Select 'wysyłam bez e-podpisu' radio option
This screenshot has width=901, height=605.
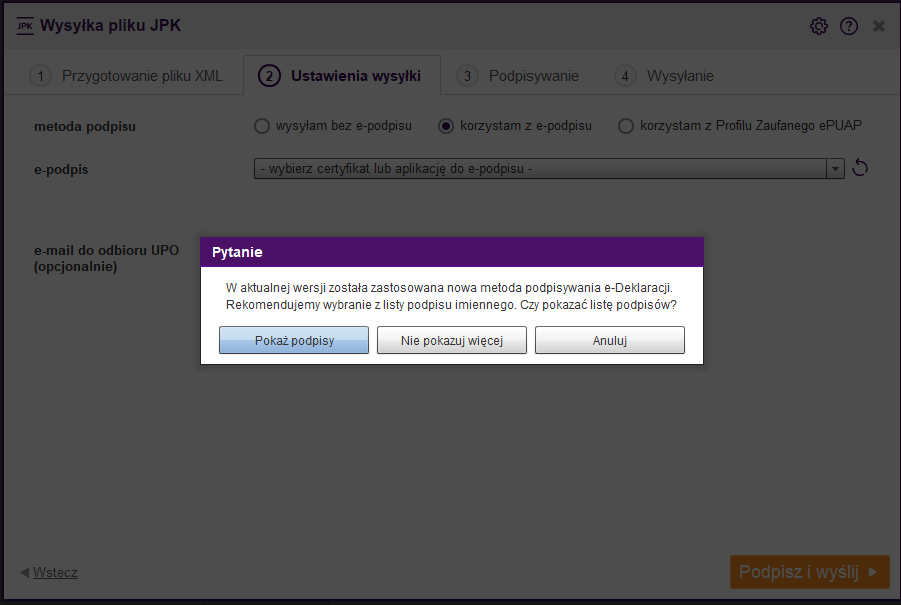click(x=262, y=126)
